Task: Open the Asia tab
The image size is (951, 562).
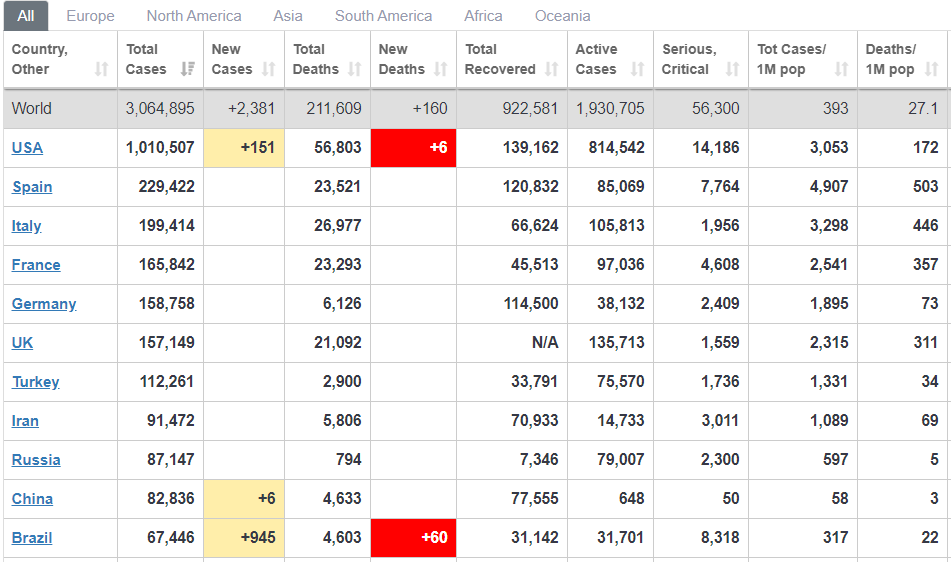Action: click(288, 16)
